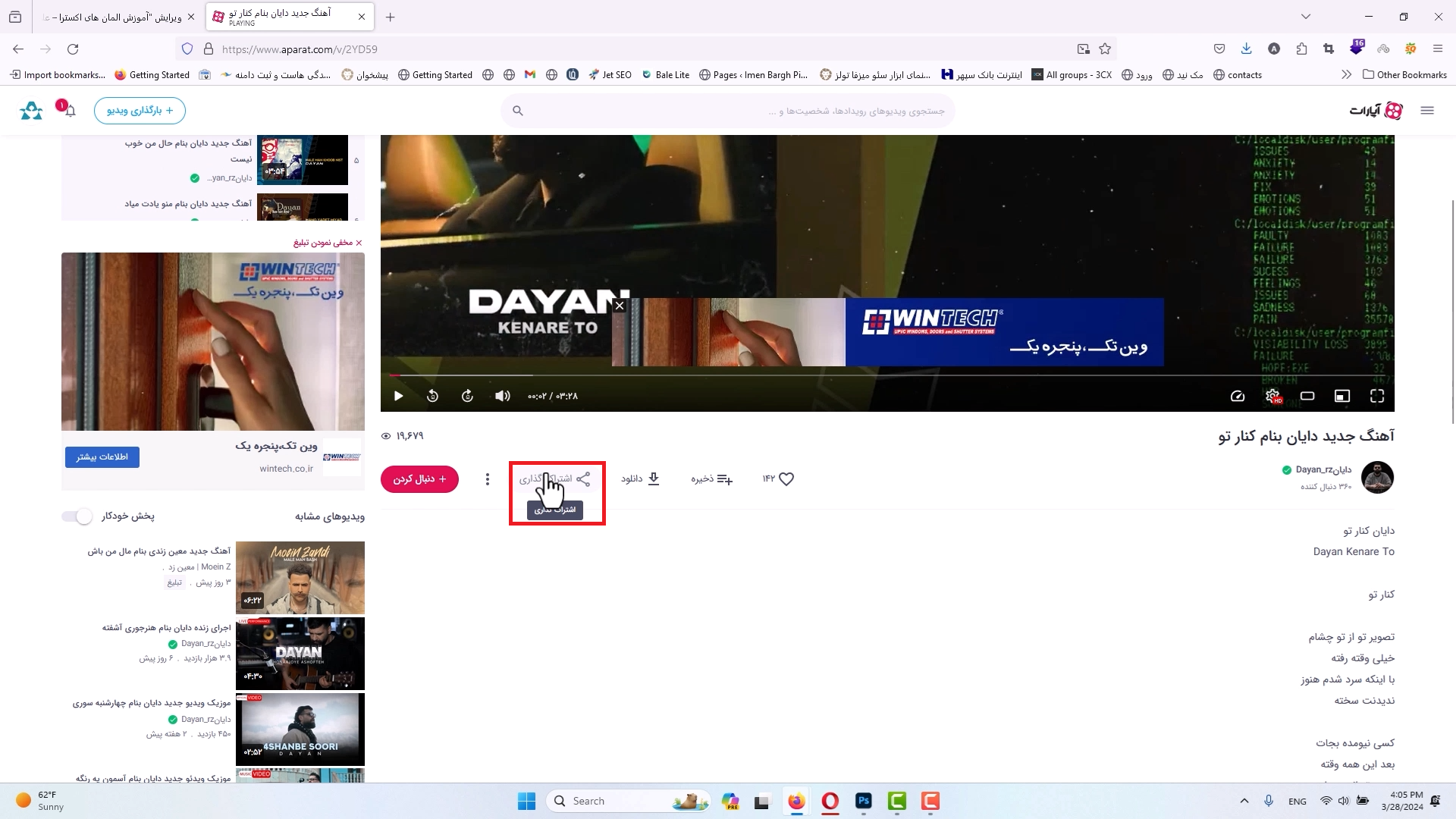Open Other Bookmarks folder
The width and height of the screenshot is (1456, 819).
tap(1404, 75)
